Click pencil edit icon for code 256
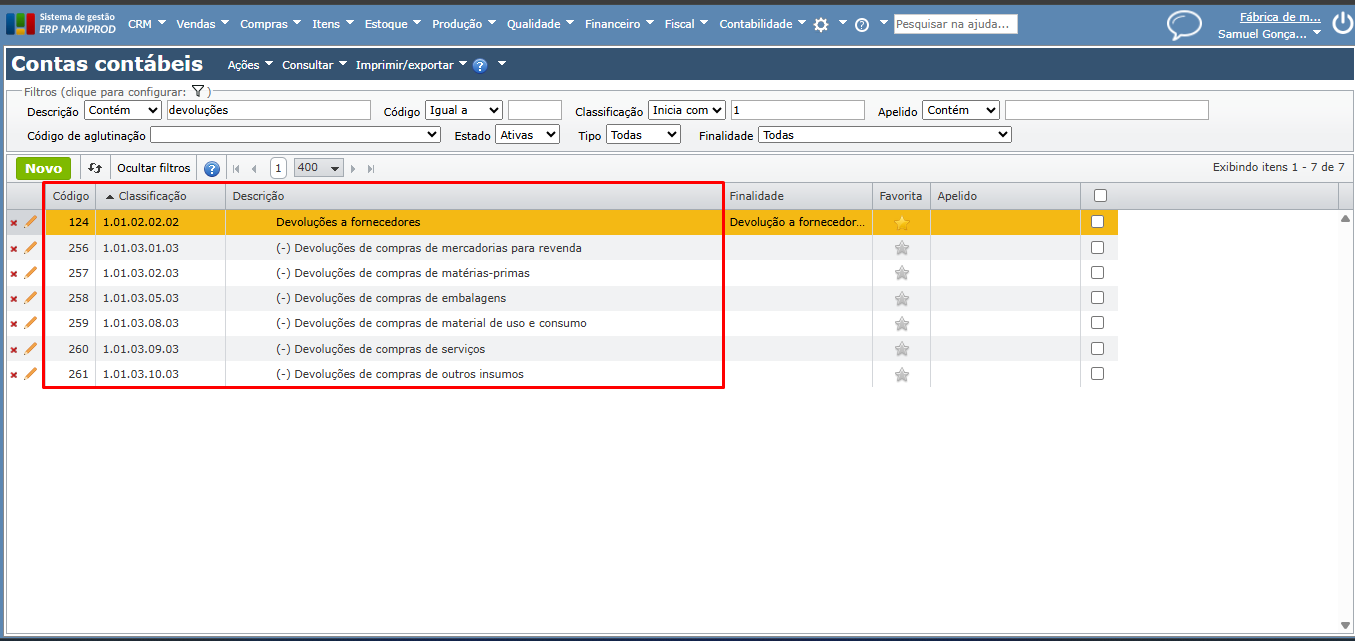 [30, 247]
